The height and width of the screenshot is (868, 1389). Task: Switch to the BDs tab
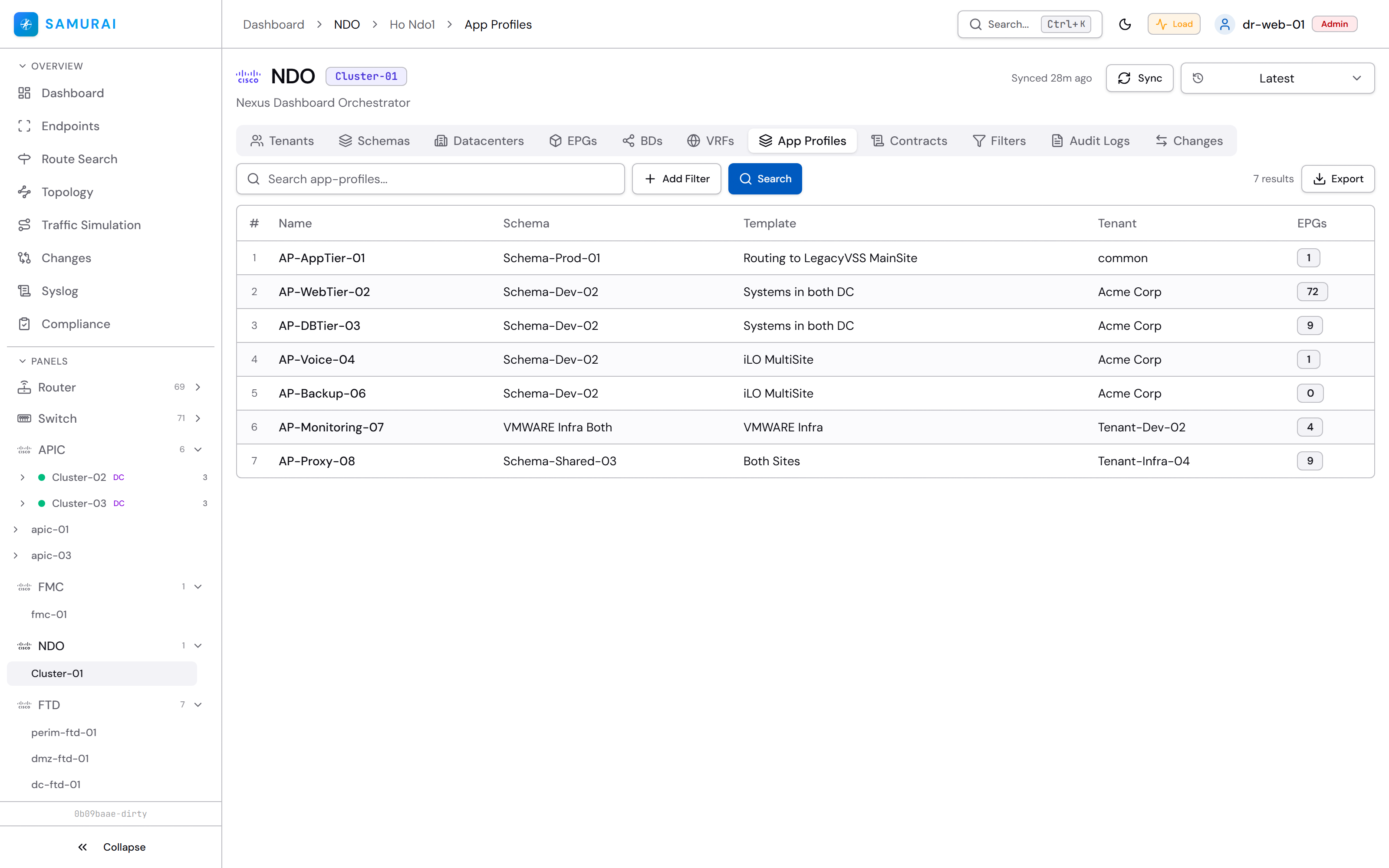tap(642, 141)
